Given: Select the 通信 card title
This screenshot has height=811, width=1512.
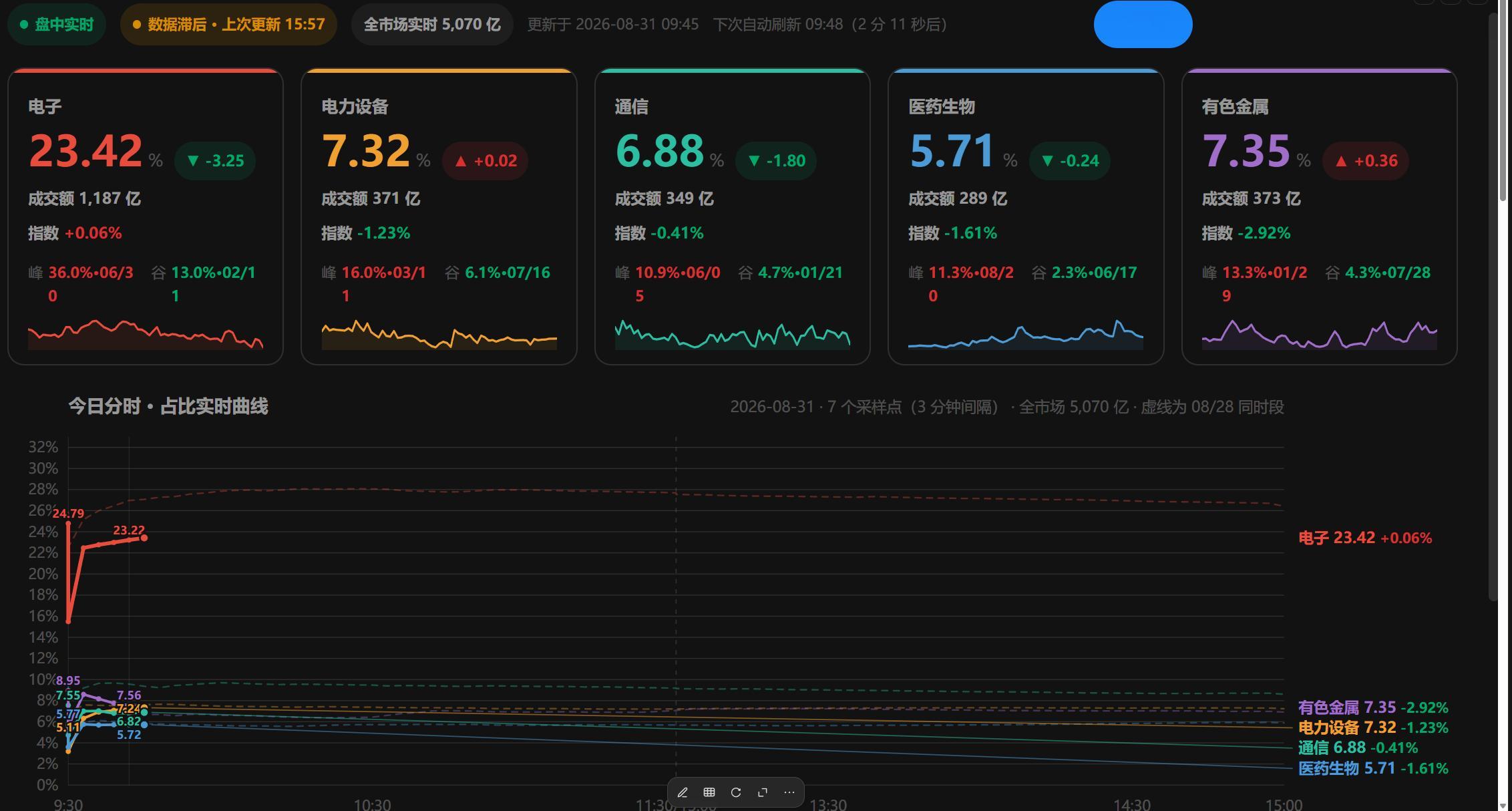Looking at the screenshot, I should (631, 107).
